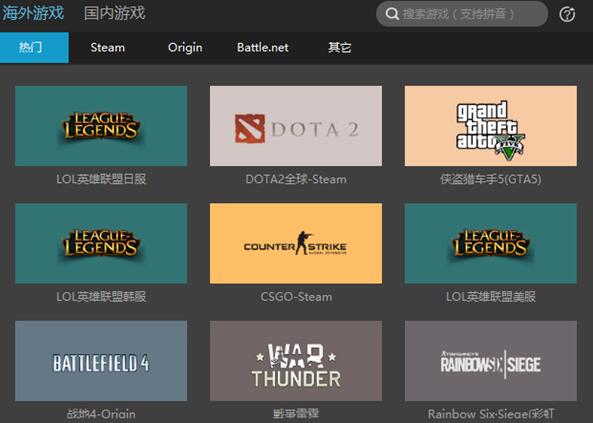Open the Counter-Strike game thumbnail

(x=296, y=243)
